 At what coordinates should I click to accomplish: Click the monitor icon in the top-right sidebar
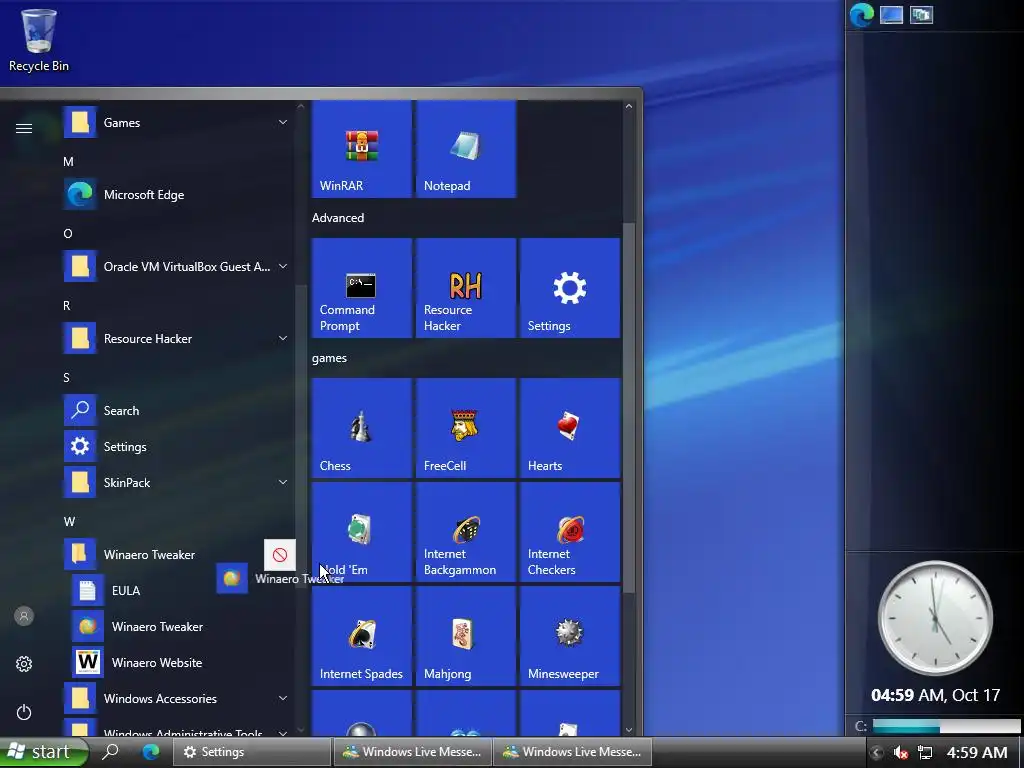[x=891, y=14]
